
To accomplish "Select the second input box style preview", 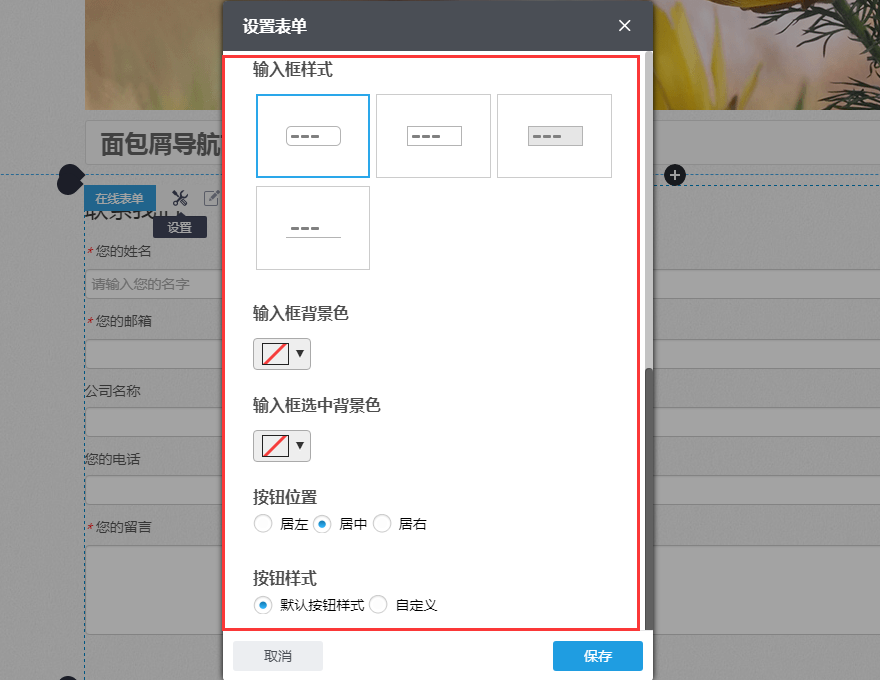I will (x=433, y=136).
